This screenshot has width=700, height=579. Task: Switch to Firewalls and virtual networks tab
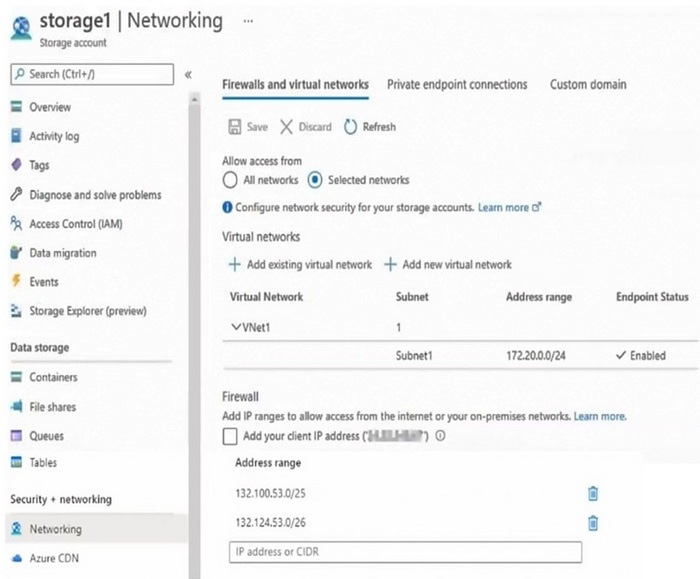click(295, 85)
